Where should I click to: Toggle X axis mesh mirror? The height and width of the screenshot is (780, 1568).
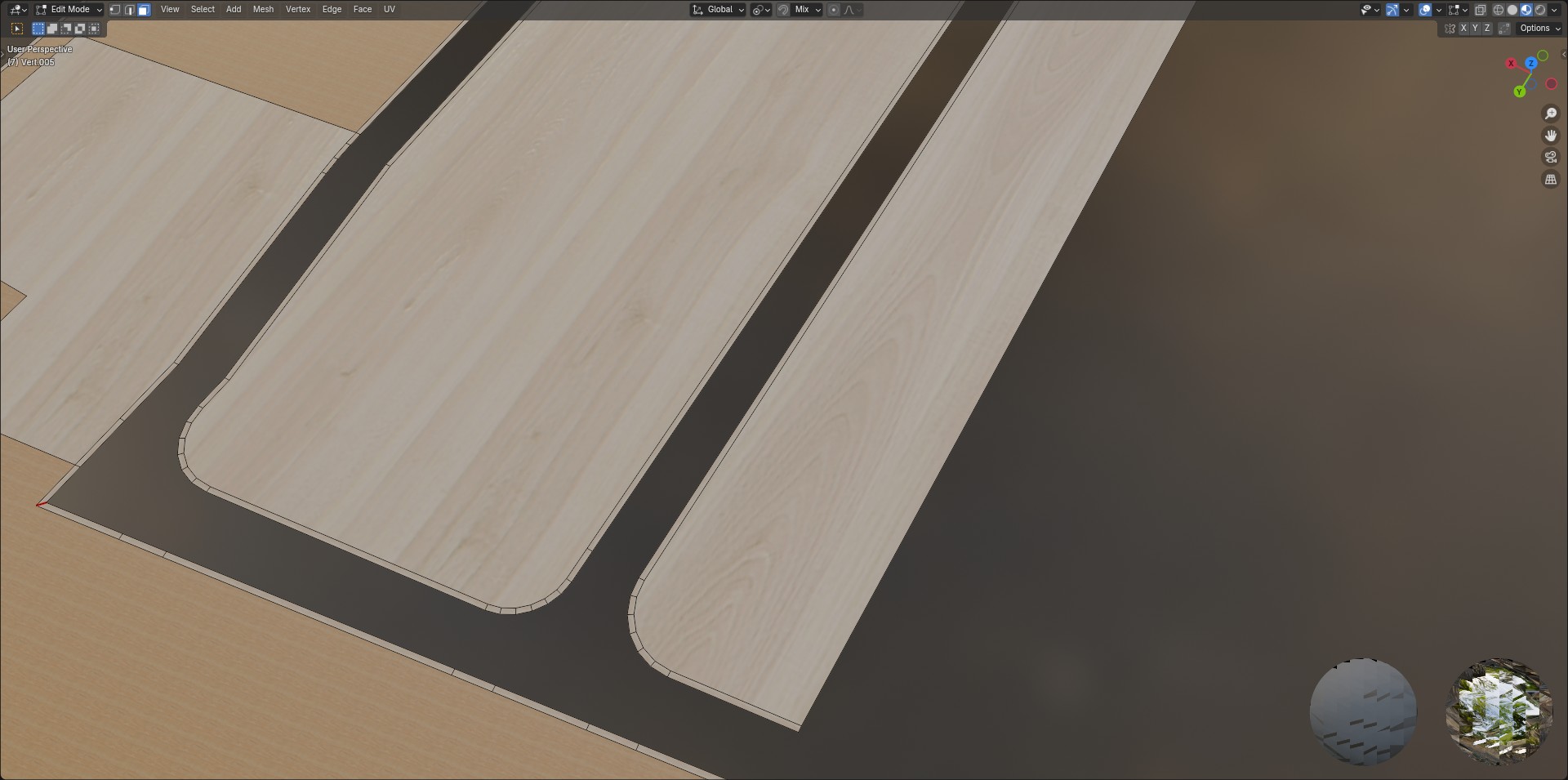(x=1463, y=29)
